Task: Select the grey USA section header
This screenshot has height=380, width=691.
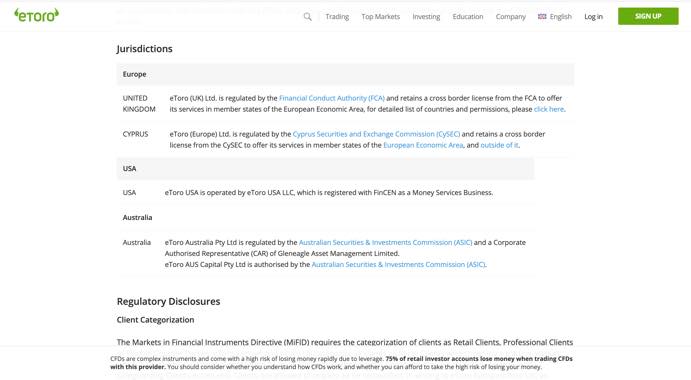Action: 325,168
